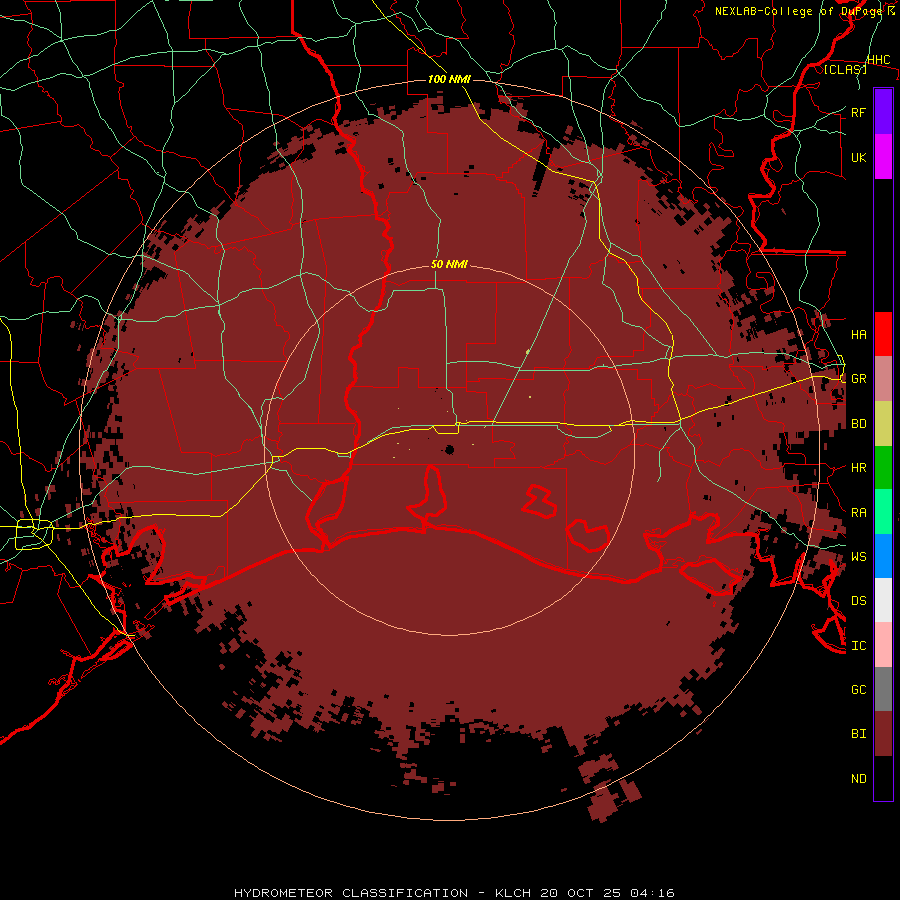
Task: Select the BD yellow legend swatch
Action: (883, 423)
